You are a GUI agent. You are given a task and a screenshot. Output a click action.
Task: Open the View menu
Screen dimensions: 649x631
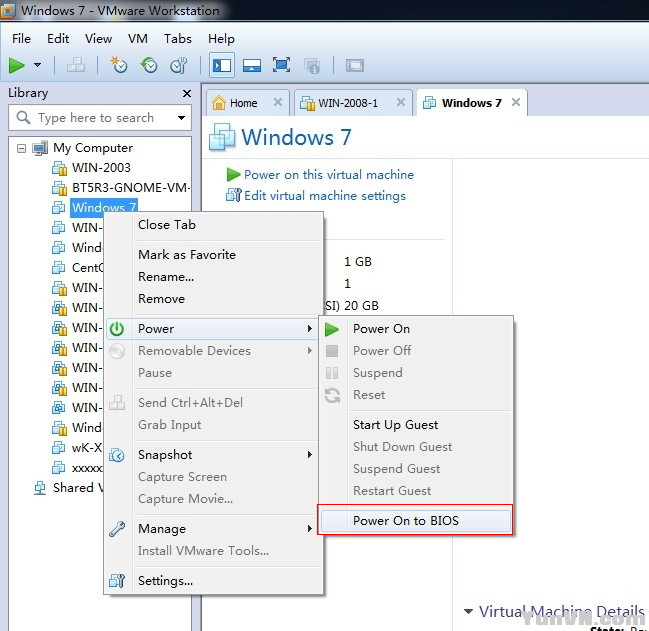click(99, 38)
